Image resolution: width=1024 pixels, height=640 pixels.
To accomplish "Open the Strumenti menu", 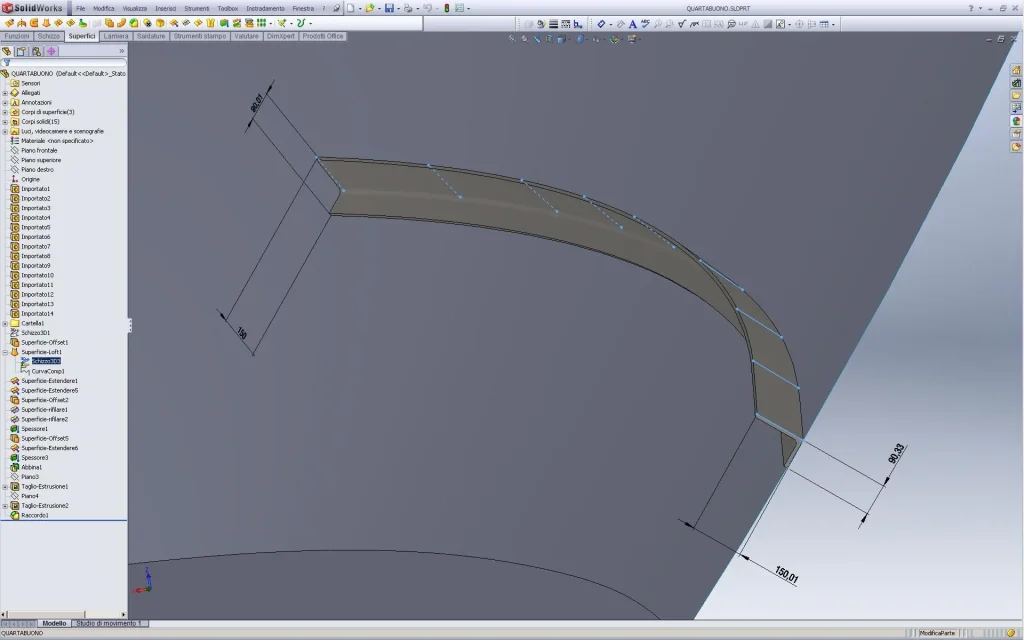I will 197,8.
